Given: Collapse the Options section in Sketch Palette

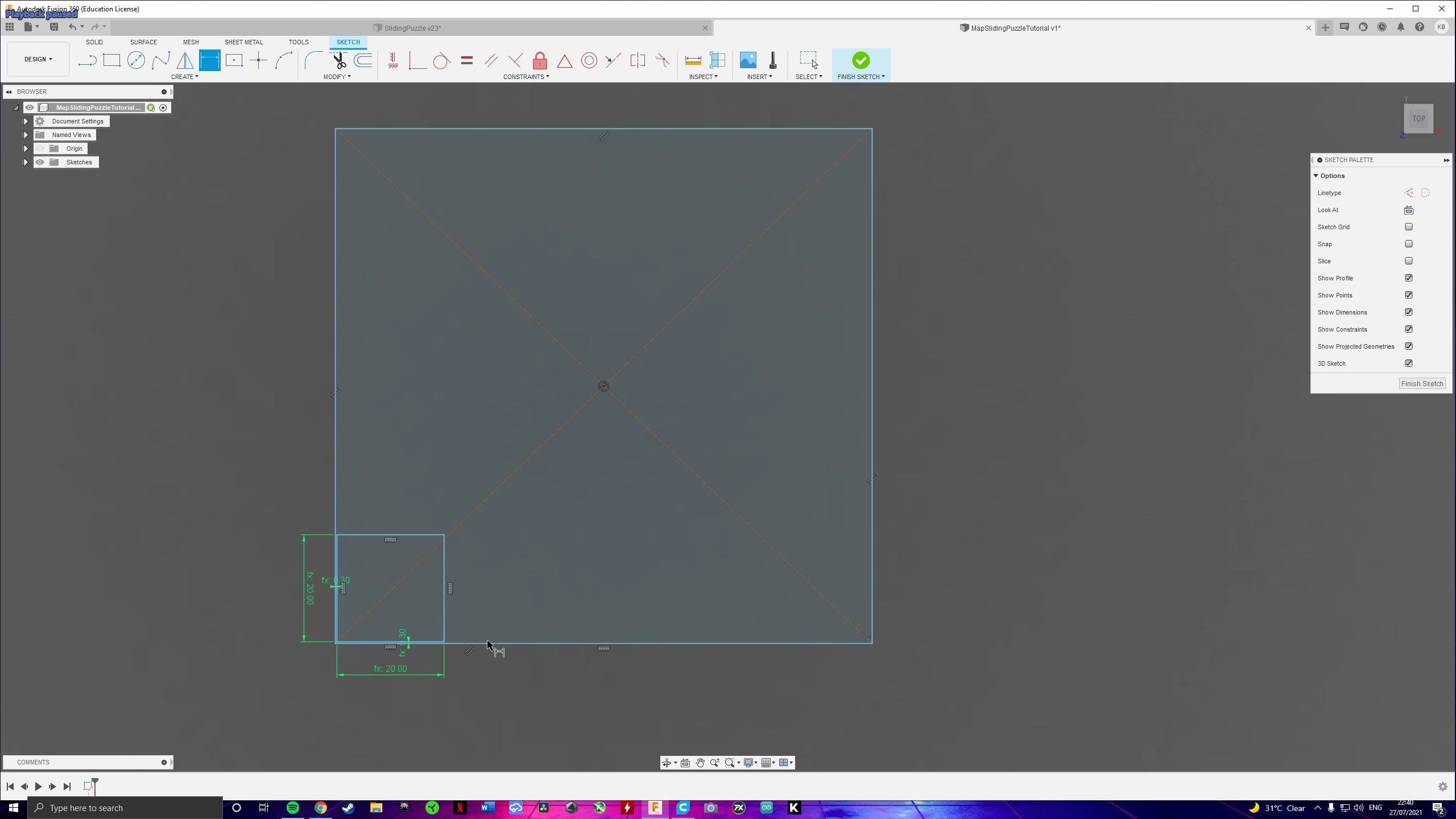Looking at the screenshot, I should point(1317,175).
